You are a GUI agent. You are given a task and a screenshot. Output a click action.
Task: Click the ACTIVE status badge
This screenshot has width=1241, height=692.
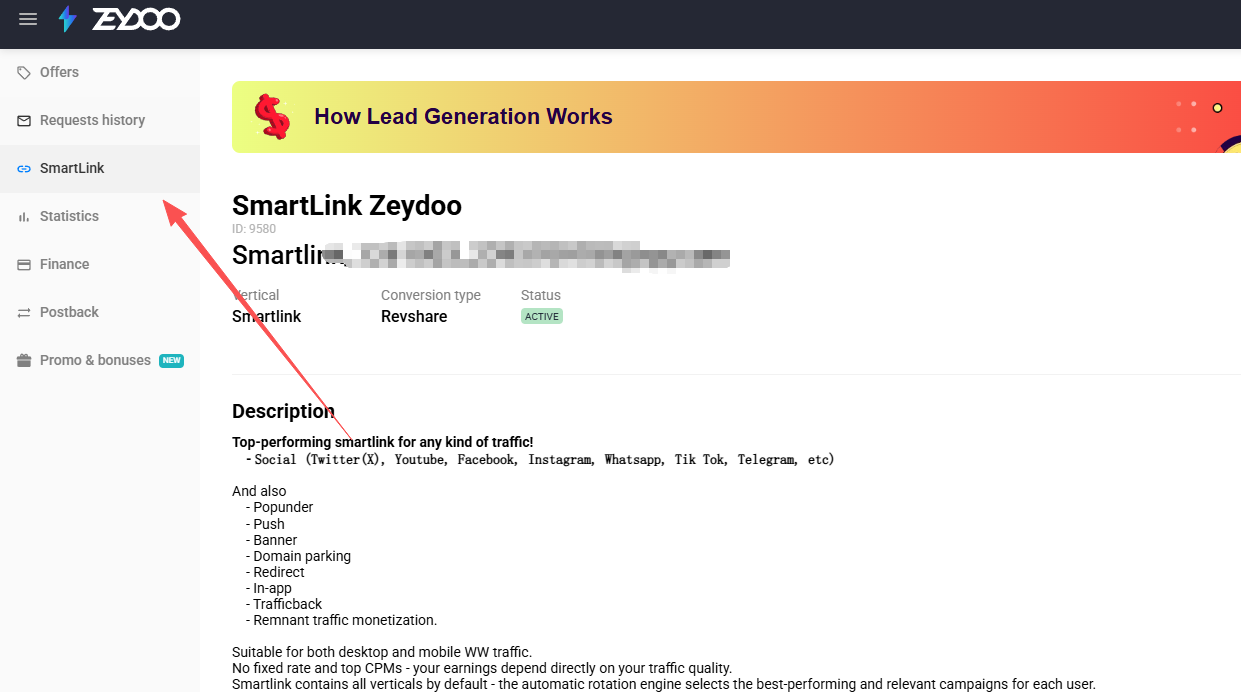click(x=542, y=316)
